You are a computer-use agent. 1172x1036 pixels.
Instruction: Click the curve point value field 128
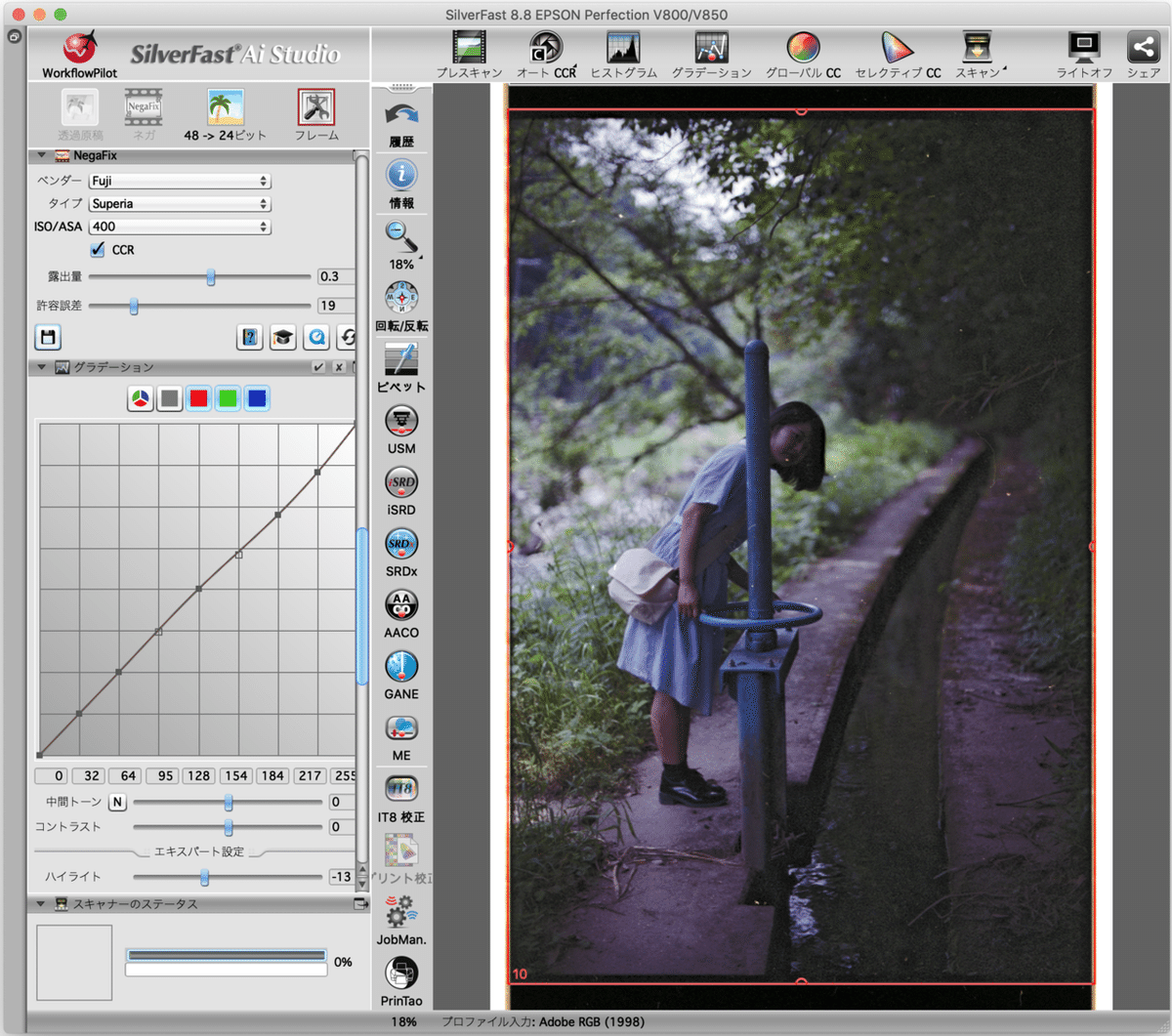(x=199, y=776)
